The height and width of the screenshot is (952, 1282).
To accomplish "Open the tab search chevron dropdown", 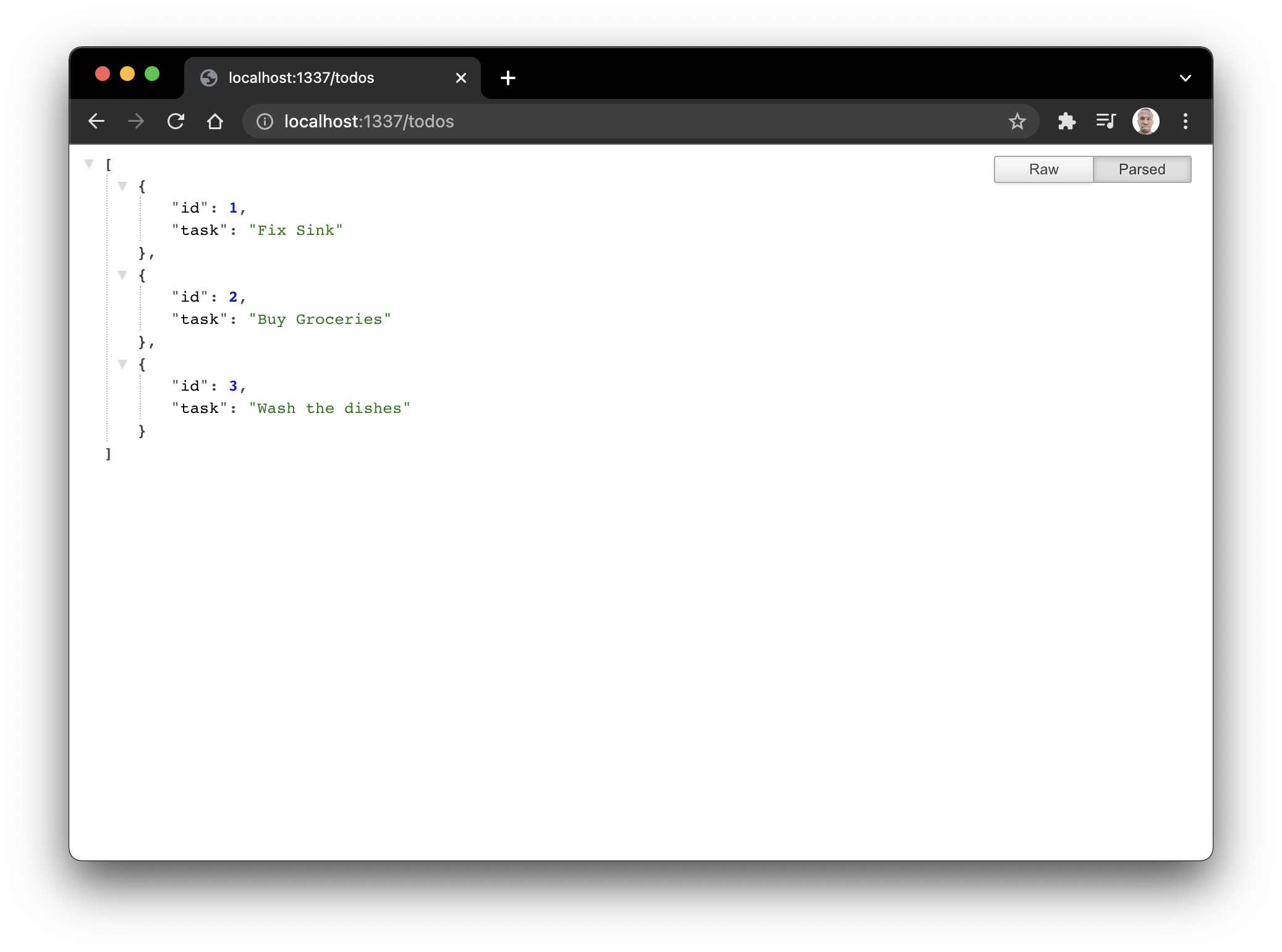I will (1185, 78).
